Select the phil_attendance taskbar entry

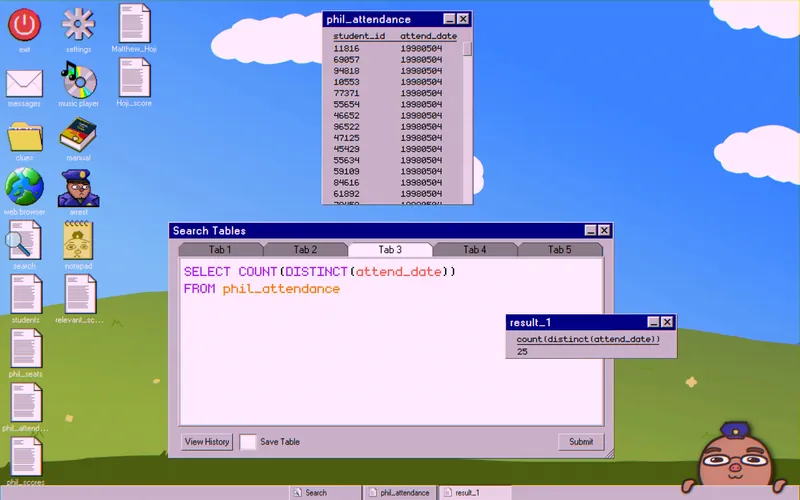(400, 492)
